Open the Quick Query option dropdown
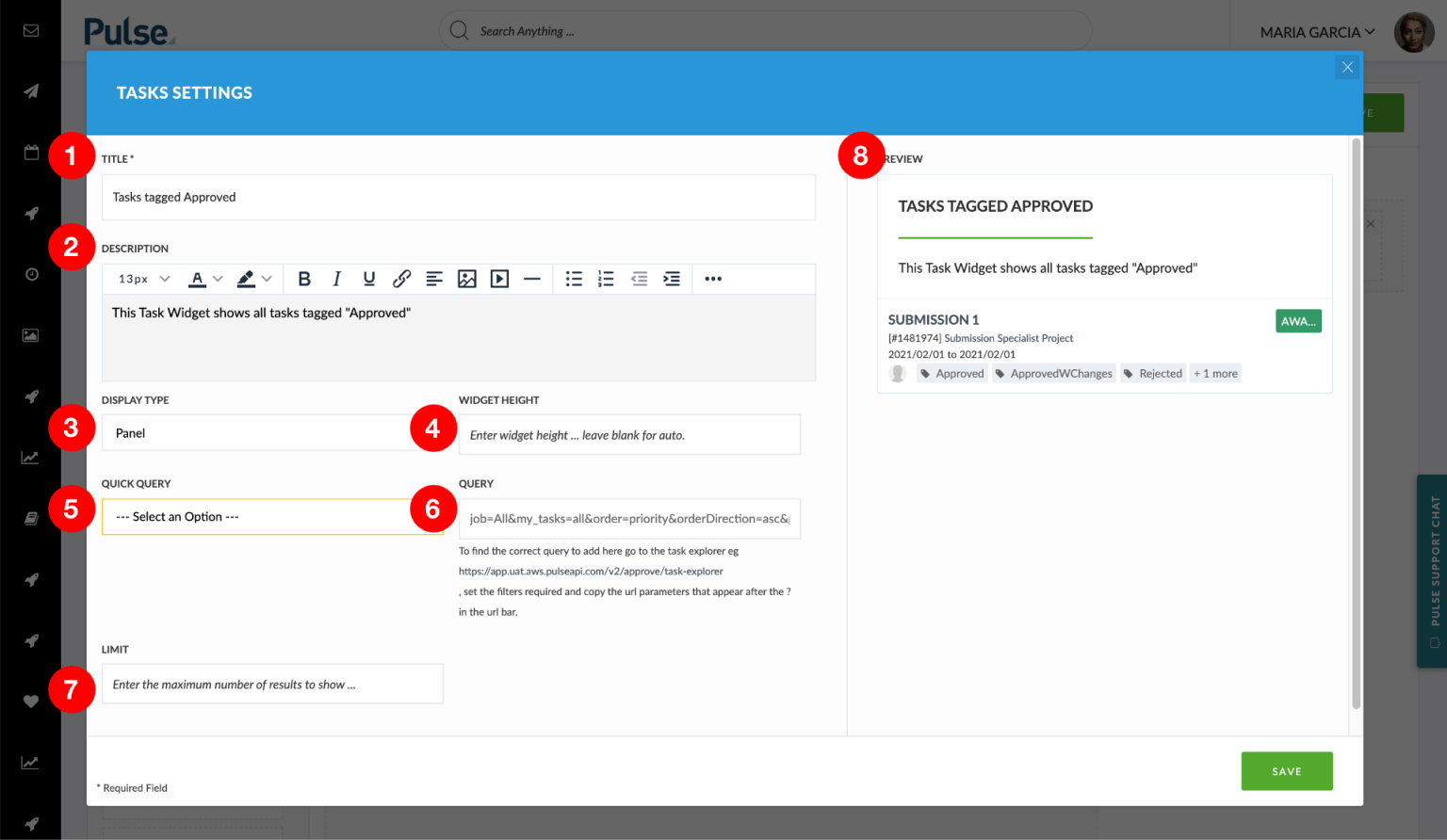Screen dimensions: 1447x840 click(273, 516)
